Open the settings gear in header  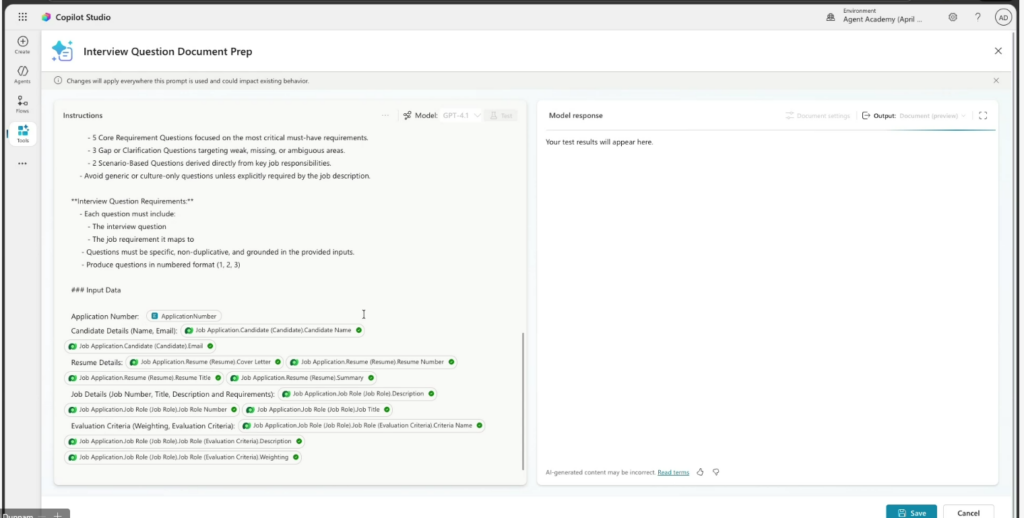click(953, 17)
